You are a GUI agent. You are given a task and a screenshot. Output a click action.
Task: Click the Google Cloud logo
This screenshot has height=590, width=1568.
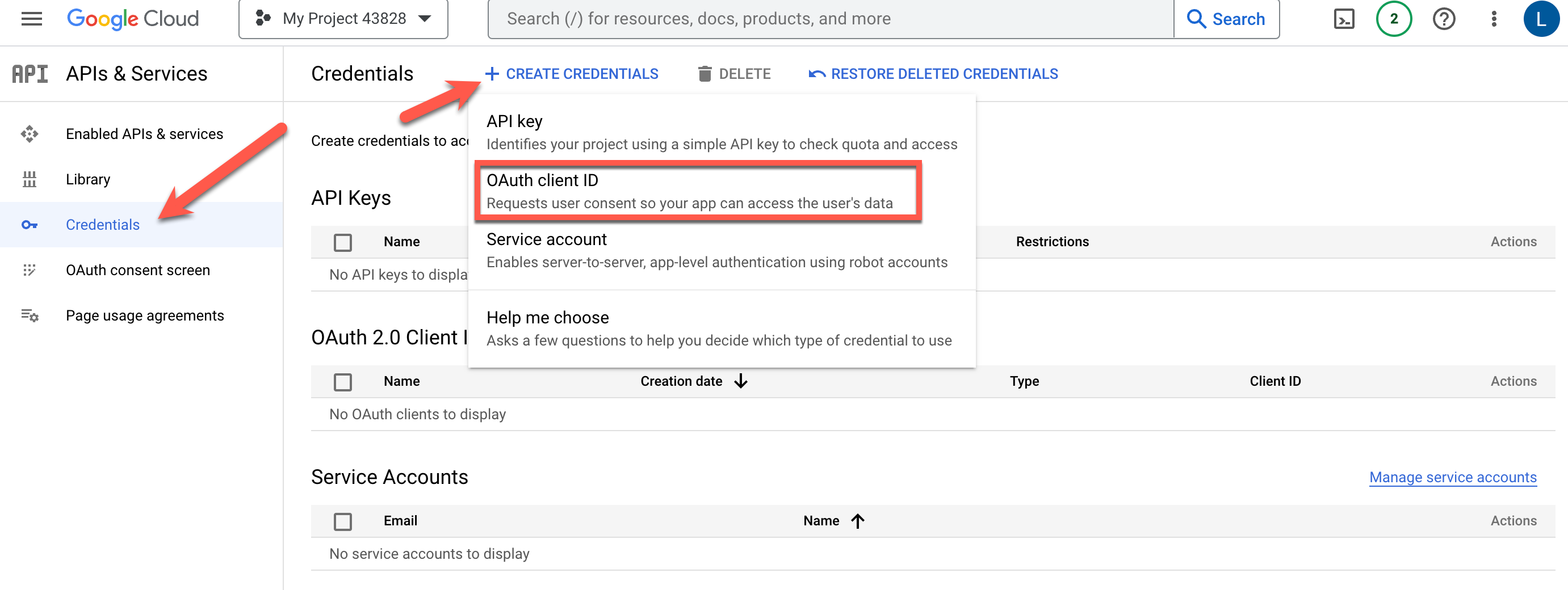[x=133, y=19]
